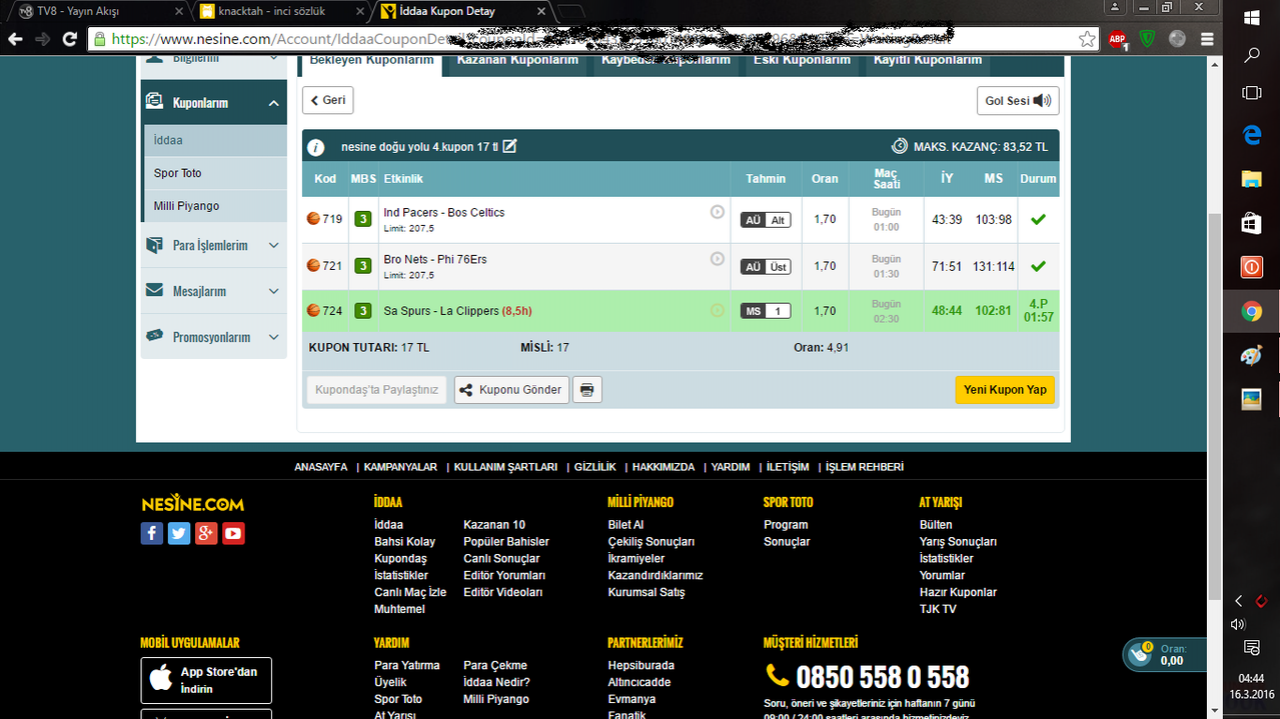Screen dimensions: 1280x719
Task: Click the grey globe extension icon
Action: 1177,39
